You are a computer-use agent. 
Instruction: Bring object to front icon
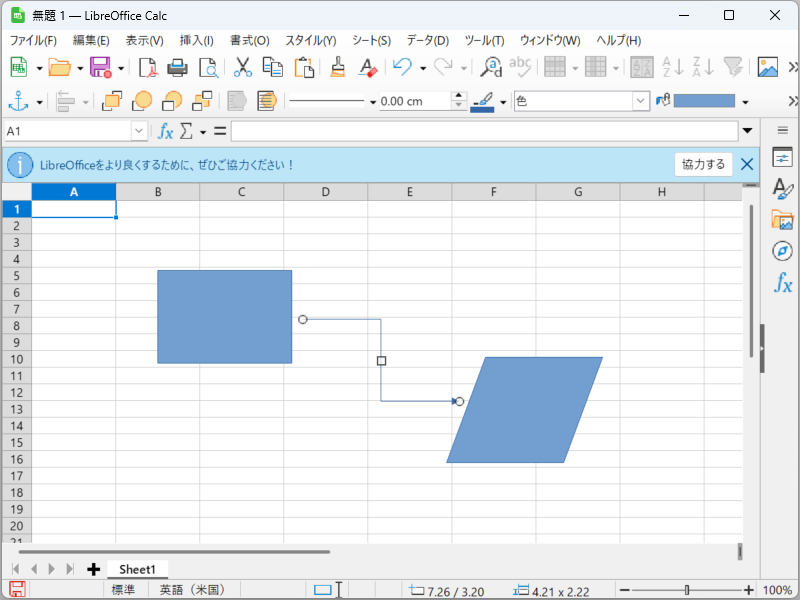(x=112, y=102)
